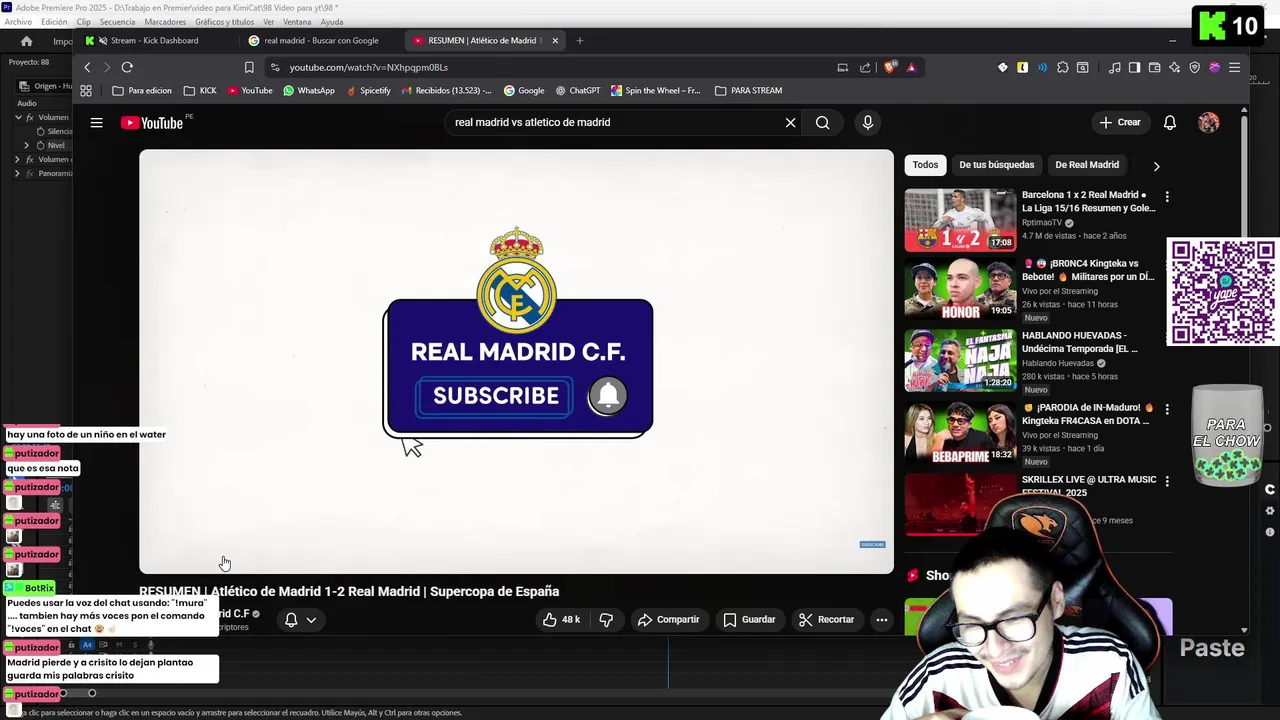Viewport: 1280px width, 720px height.
Task: Open the WhatsApp bookmark
Action: 308,90
